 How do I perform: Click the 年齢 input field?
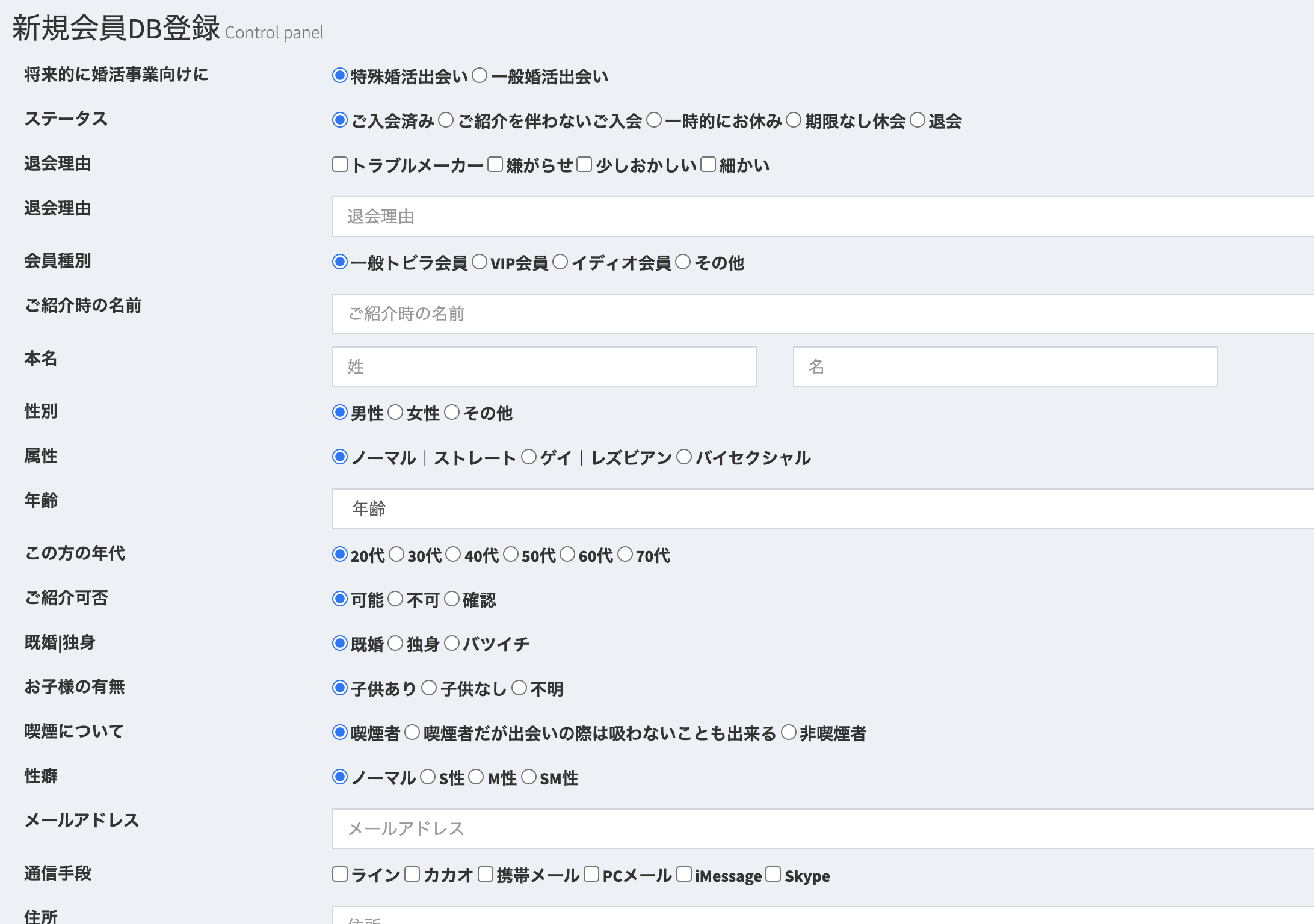pos(823,509)
